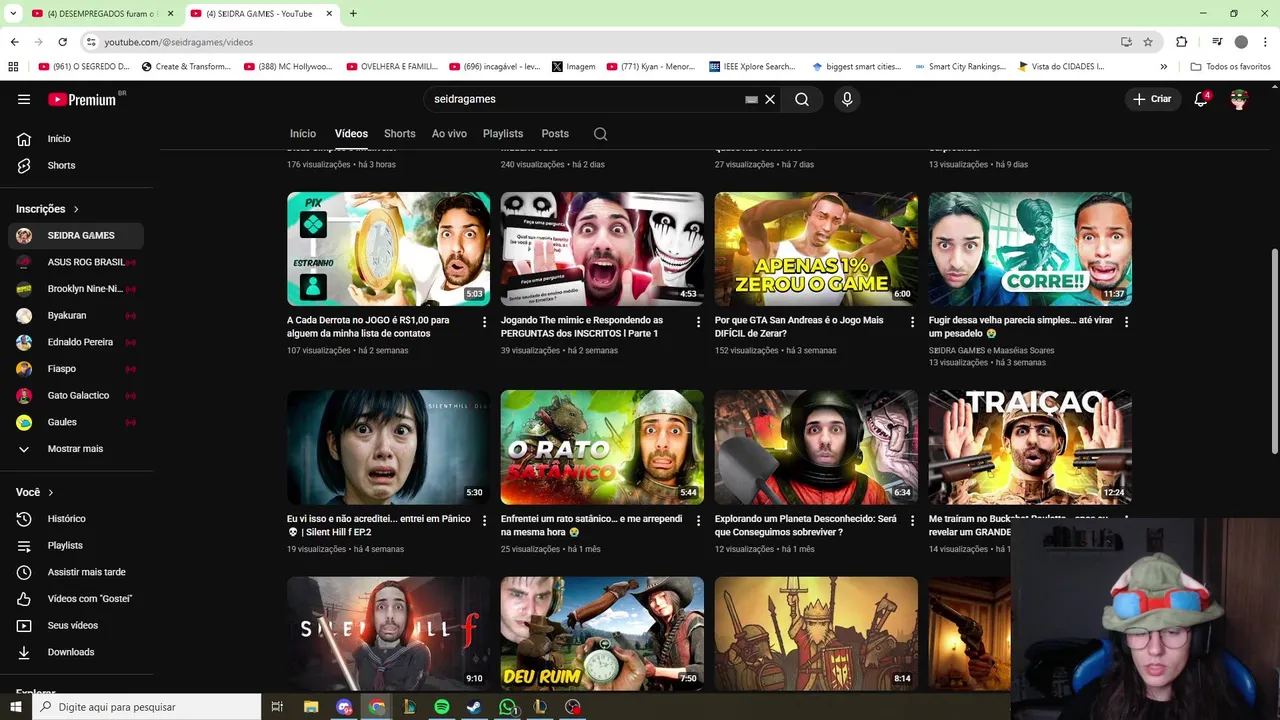
Task: Open the Brooklyn Nine-Ni... subscription
Action: click(76, 289)
